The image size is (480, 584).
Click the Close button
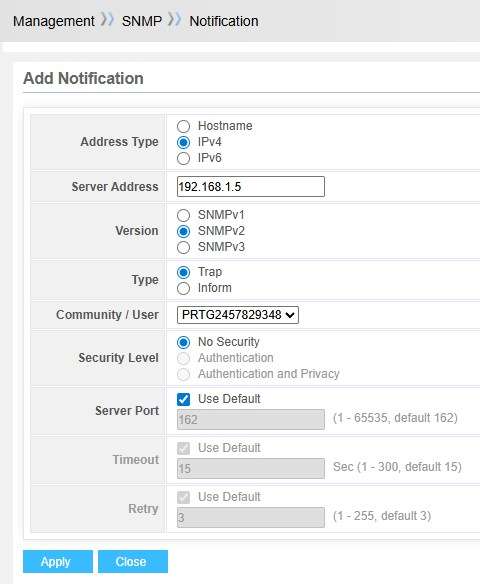133,561
